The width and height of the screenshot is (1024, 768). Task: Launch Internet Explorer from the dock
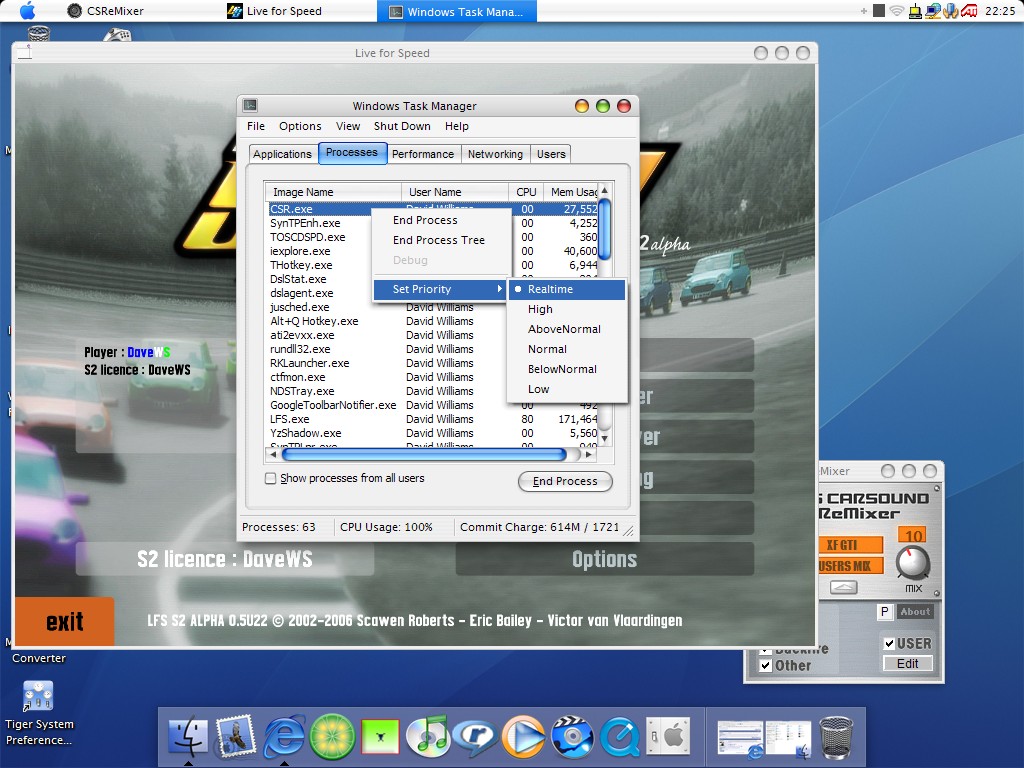[x=283, y=737]
